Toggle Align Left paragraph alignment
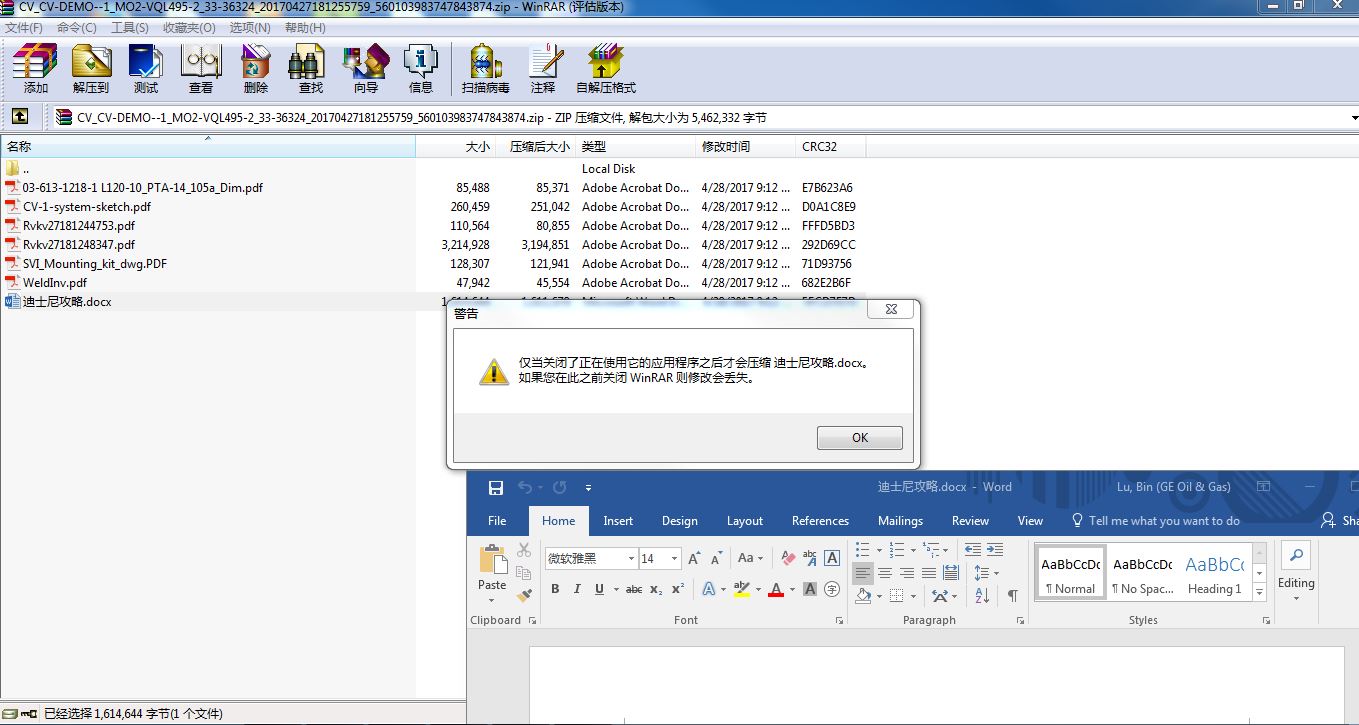Screen dimensions: 1359x725 coord(862,573)
